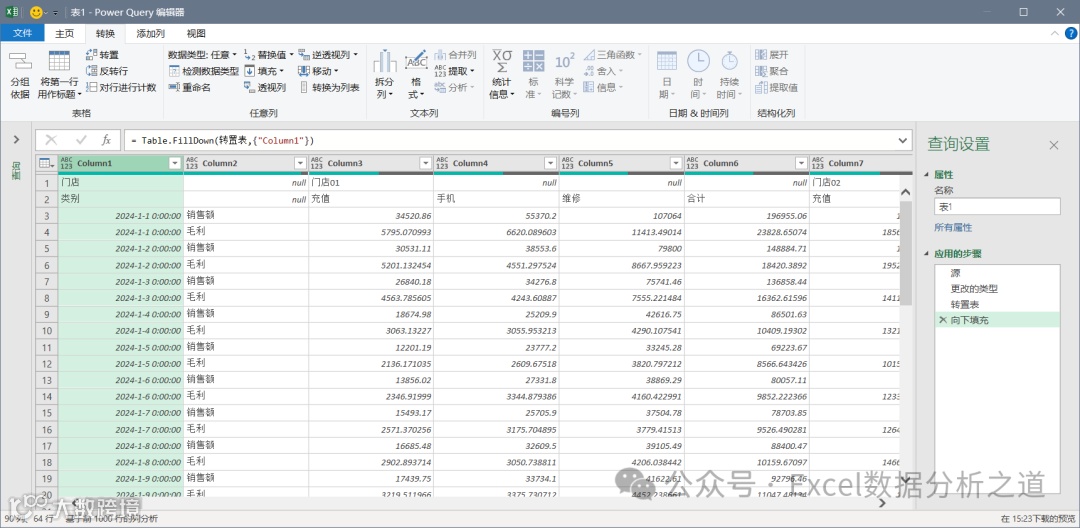Select cell 门店01 in Column3
1080x528 pixels.
pos(371,183)
